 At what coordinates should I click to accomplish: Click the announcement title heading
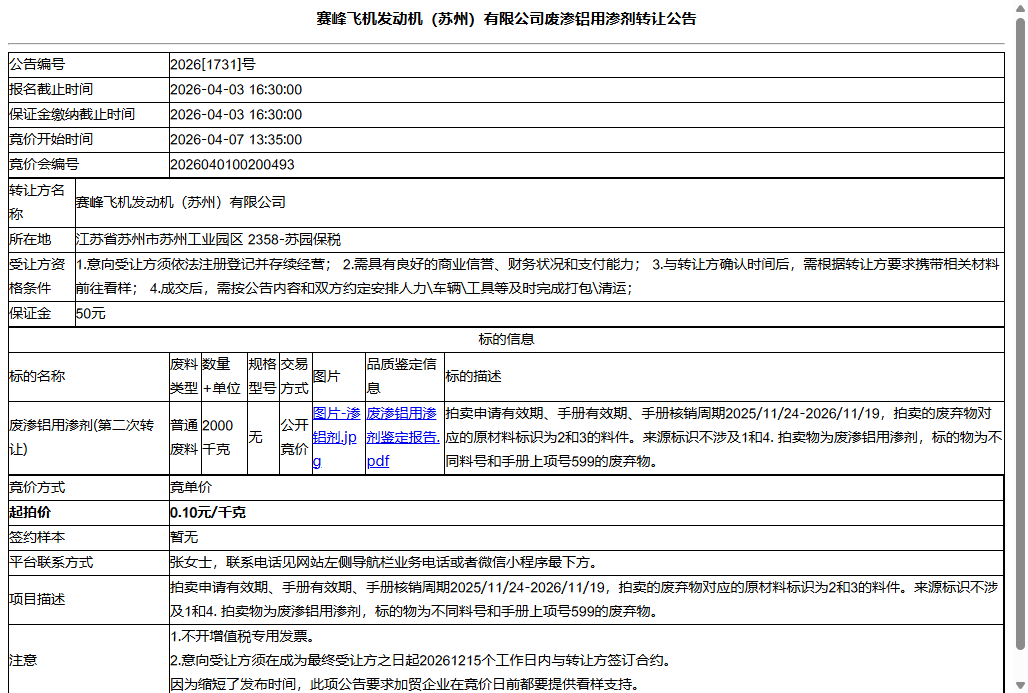[x=505, y=19]
